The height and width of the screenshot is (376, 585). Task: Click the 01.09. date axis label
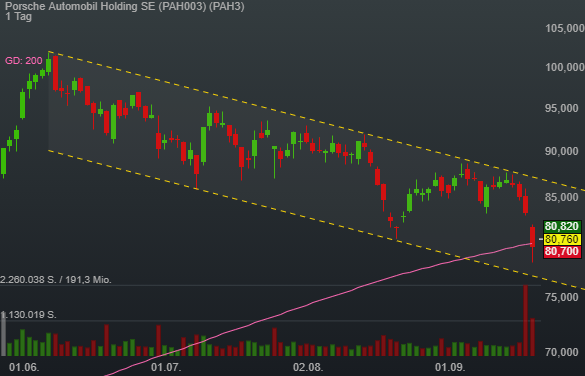(450, 367)
